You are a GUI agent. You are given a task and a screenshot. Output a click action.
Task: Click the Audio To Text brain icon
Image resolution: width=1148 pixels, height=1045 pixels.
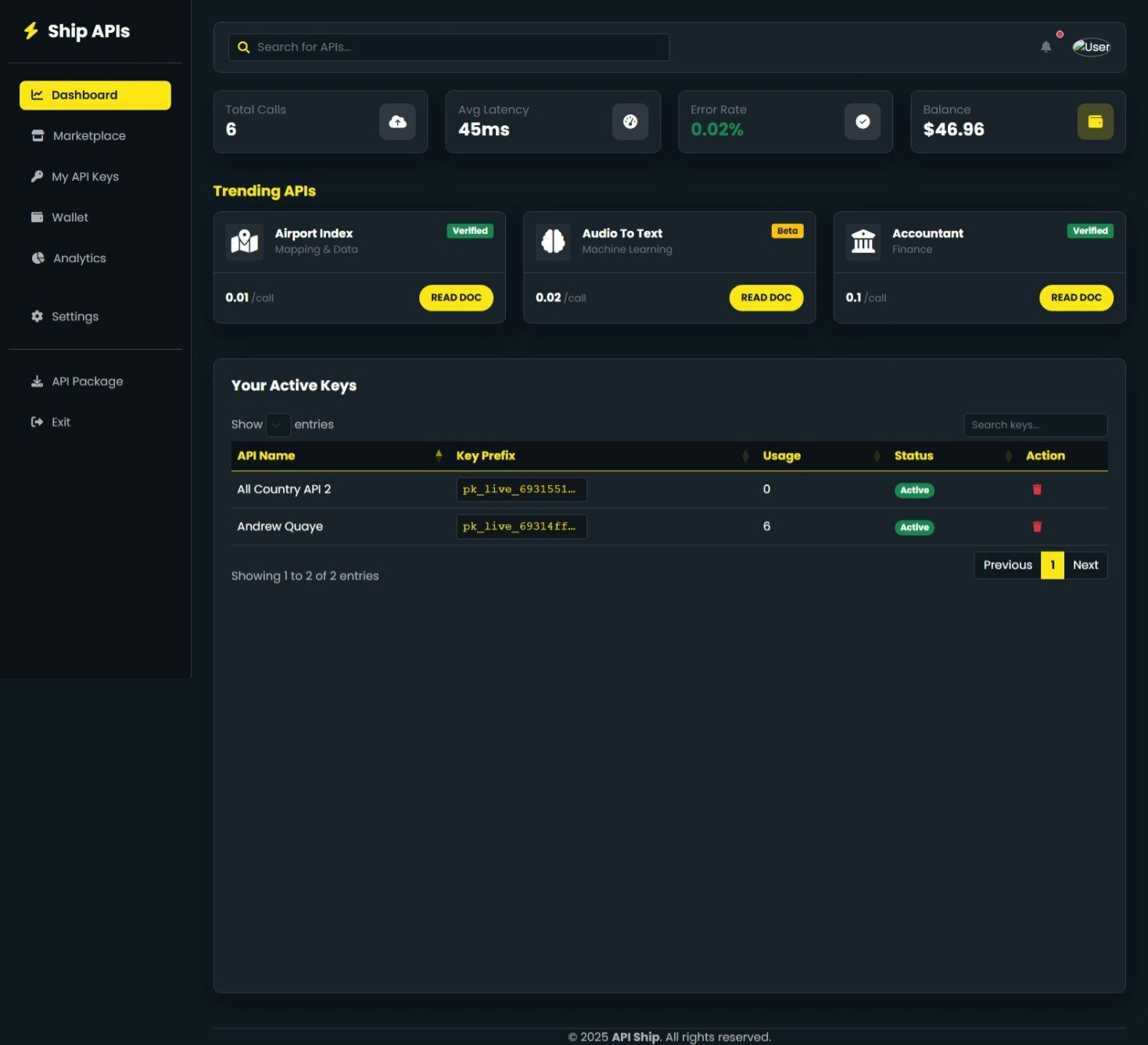tap(554, 241)
